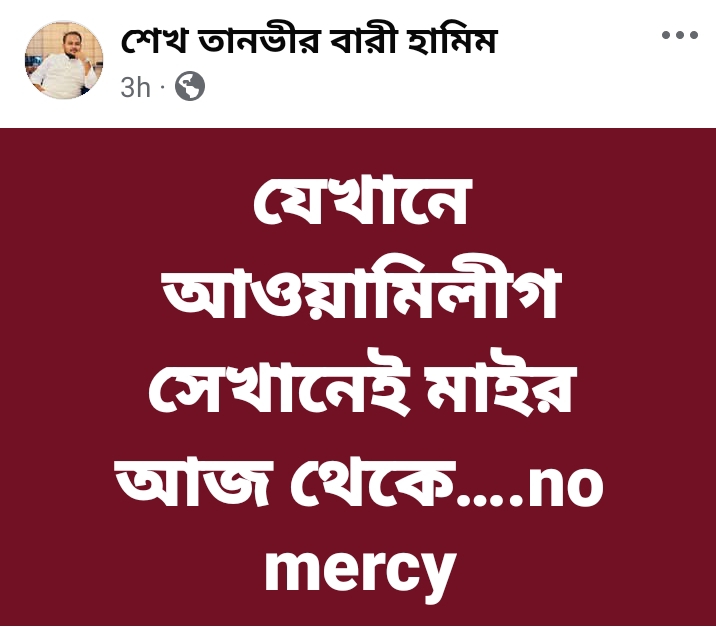
Task: Click the dot separator beside the timestamp
Action: point(162,85)
